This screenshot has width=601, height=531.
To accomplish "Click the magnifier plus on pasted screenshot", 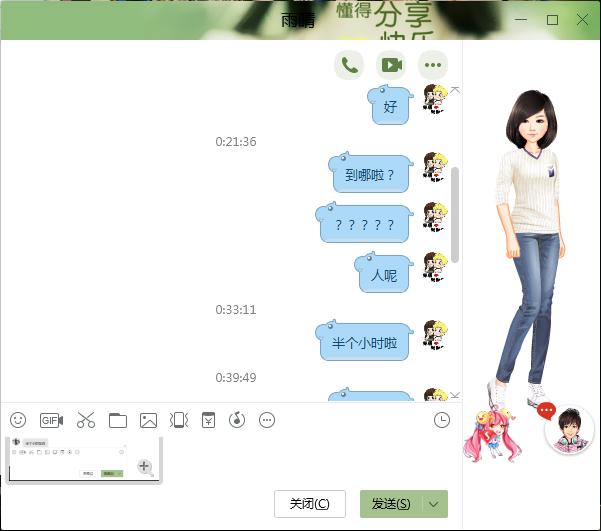I will 145,467.
